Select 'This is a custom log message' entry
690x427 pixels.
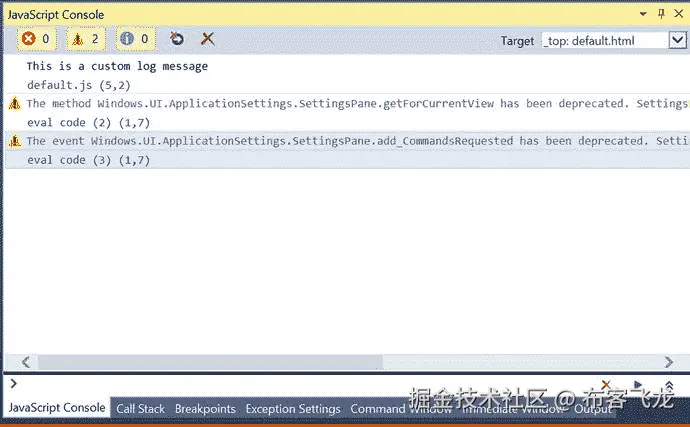117,66
